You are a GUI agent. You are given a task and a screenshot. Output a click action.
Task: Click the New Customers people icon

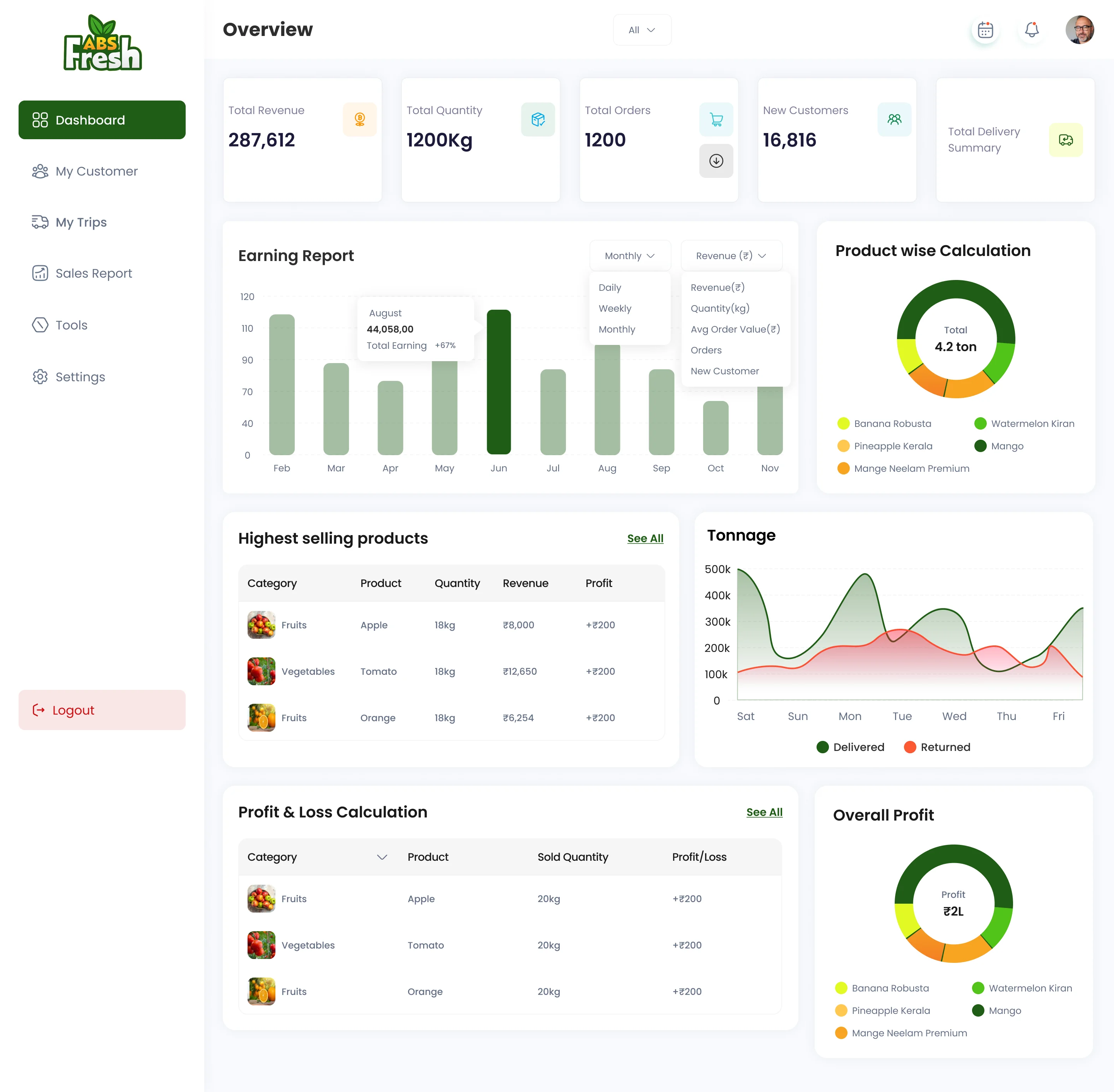click(x=894, y=119)
